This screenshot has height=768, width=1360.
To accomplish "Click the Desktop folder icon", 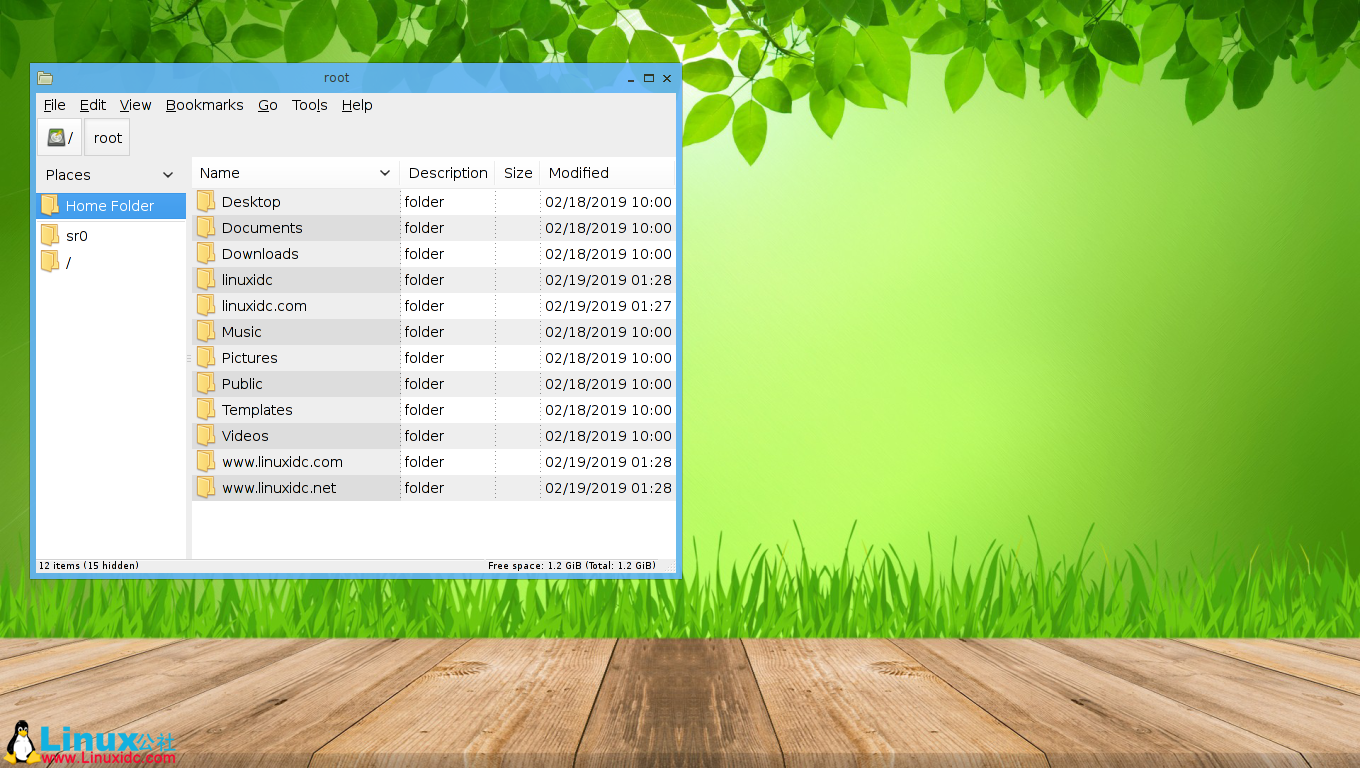I will click(x=206, y=201).
